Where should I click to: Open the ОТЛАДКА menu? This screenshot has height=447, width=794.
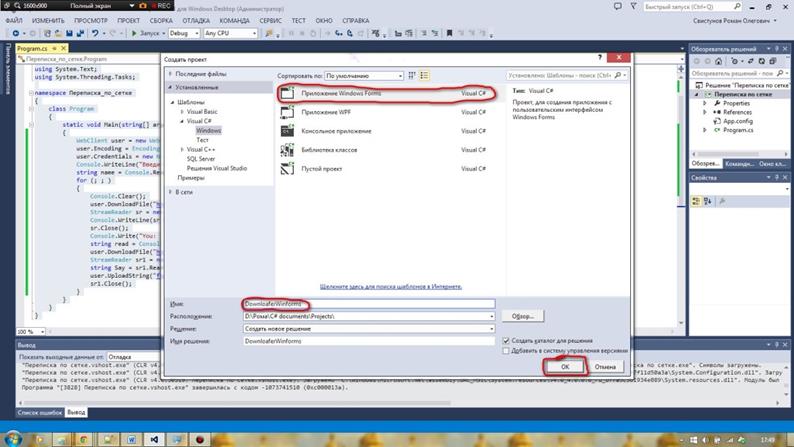[x=196, y=21]
